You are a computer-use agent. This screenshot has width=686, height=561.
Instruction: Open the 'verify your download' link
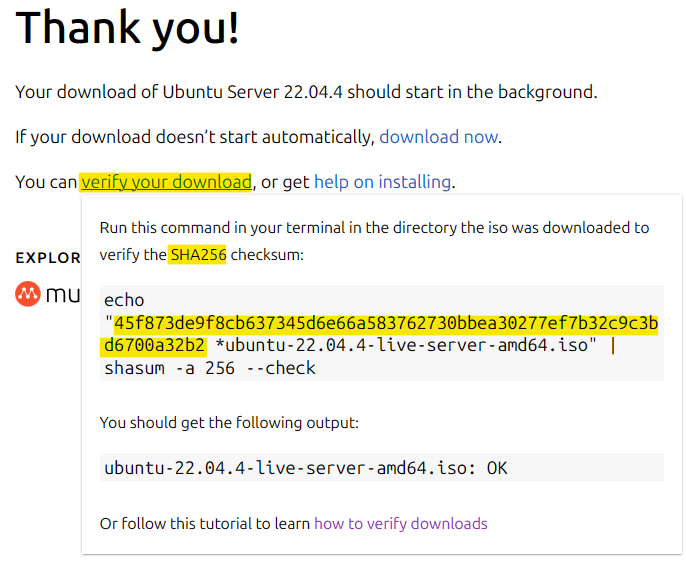click(166, 182)
